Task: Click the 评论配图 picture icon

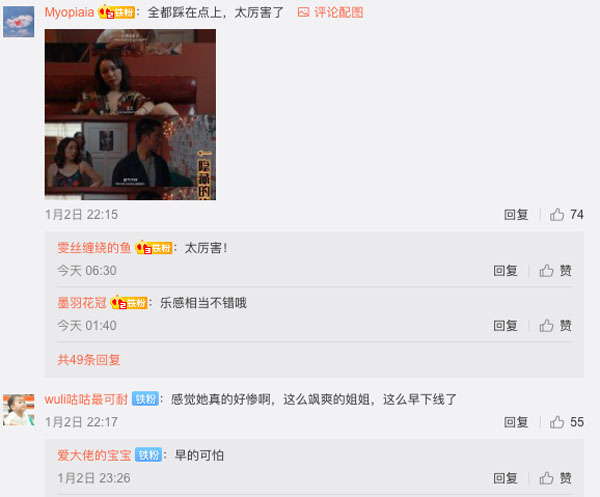Action: (x=303, y=13)
